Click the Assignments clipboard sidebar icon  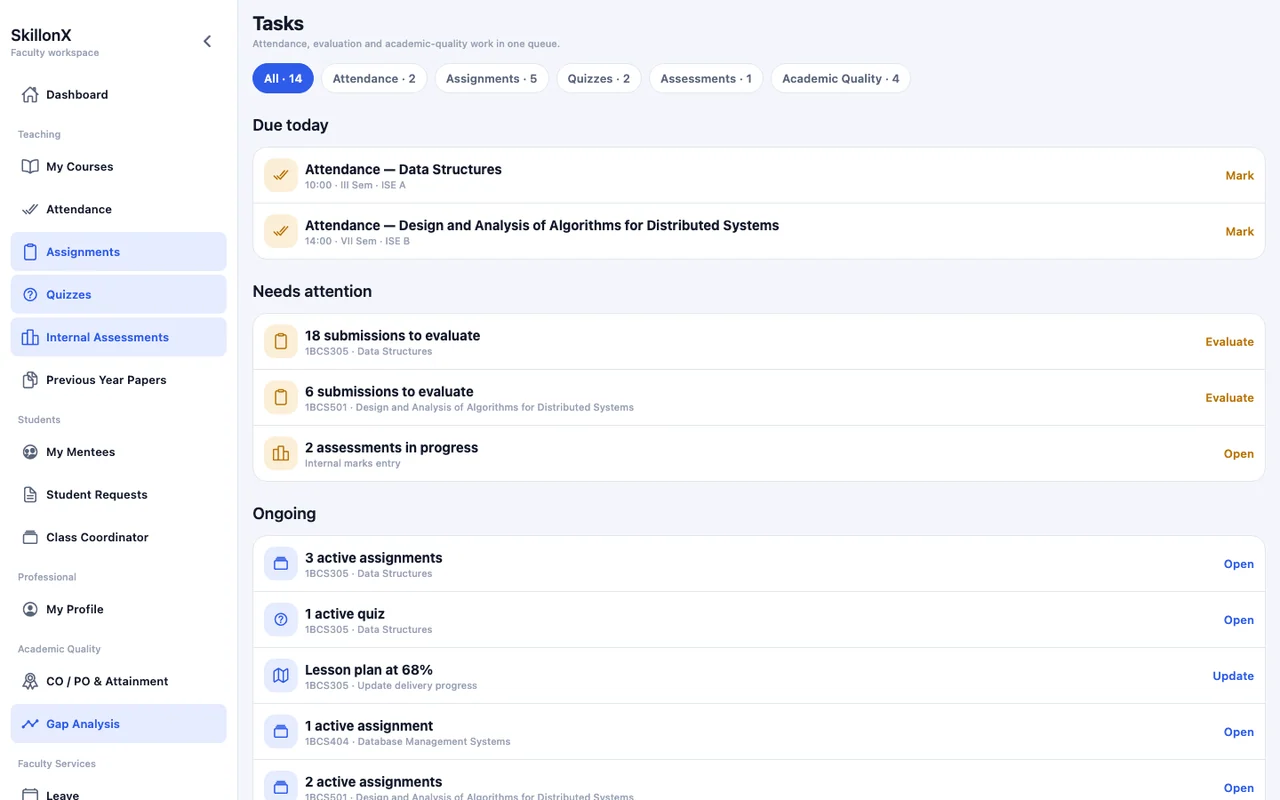click(30, 252)
